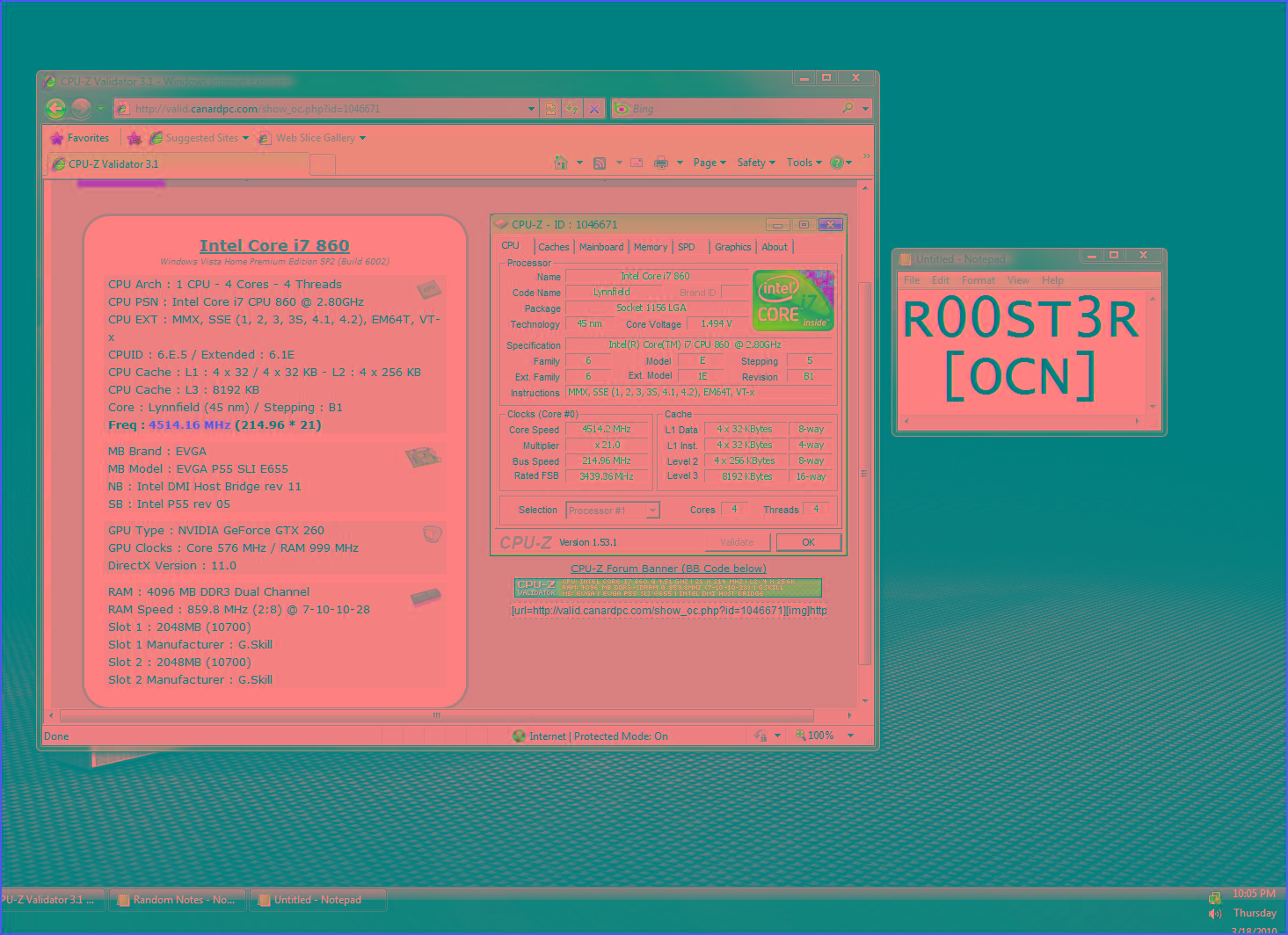1288x935 pixels.
Task: Click the BB code URL text field
Action: point(669,611)
